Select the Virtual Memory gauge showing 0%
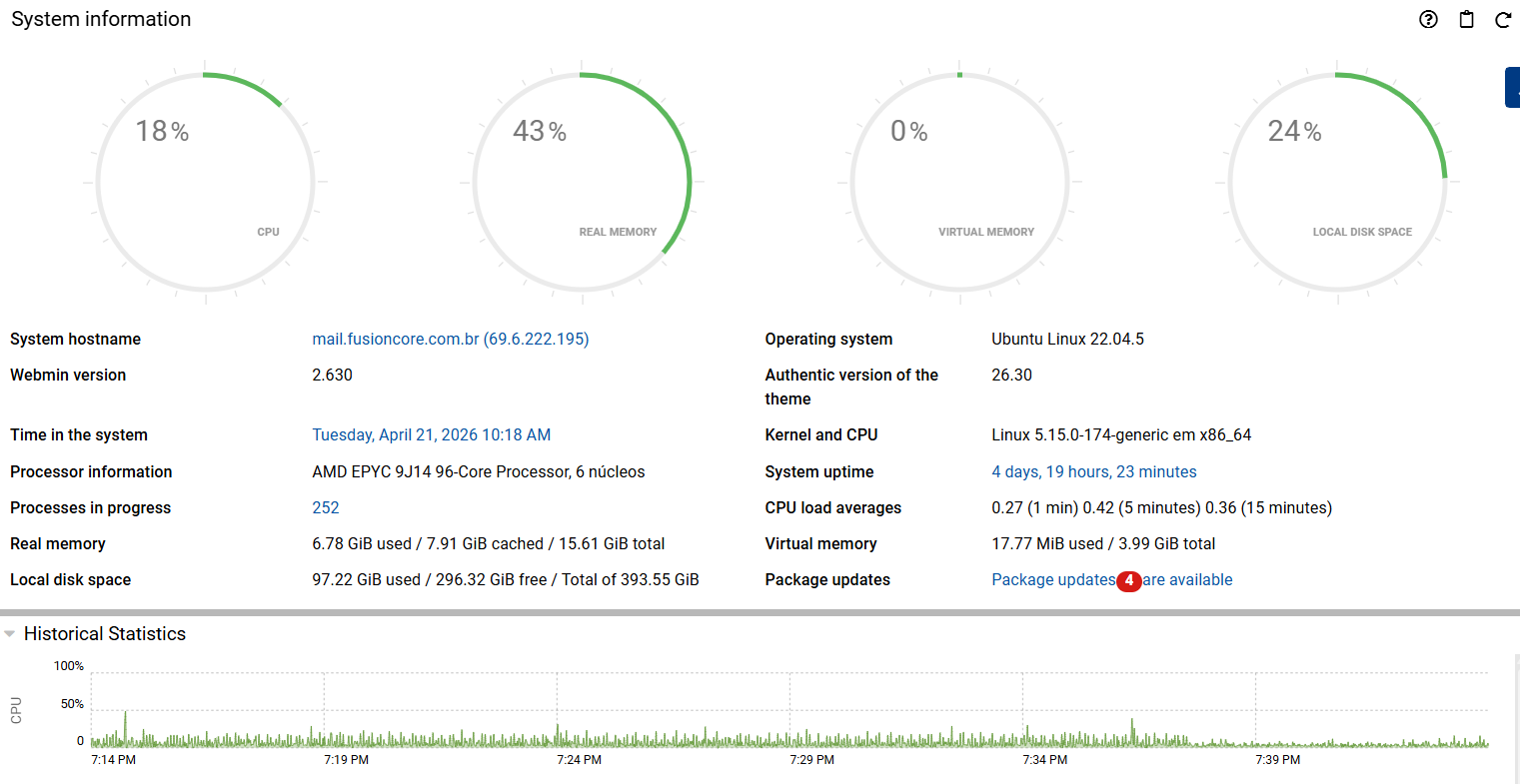This screenshot has width=1520, height=784. coord(959,182)
